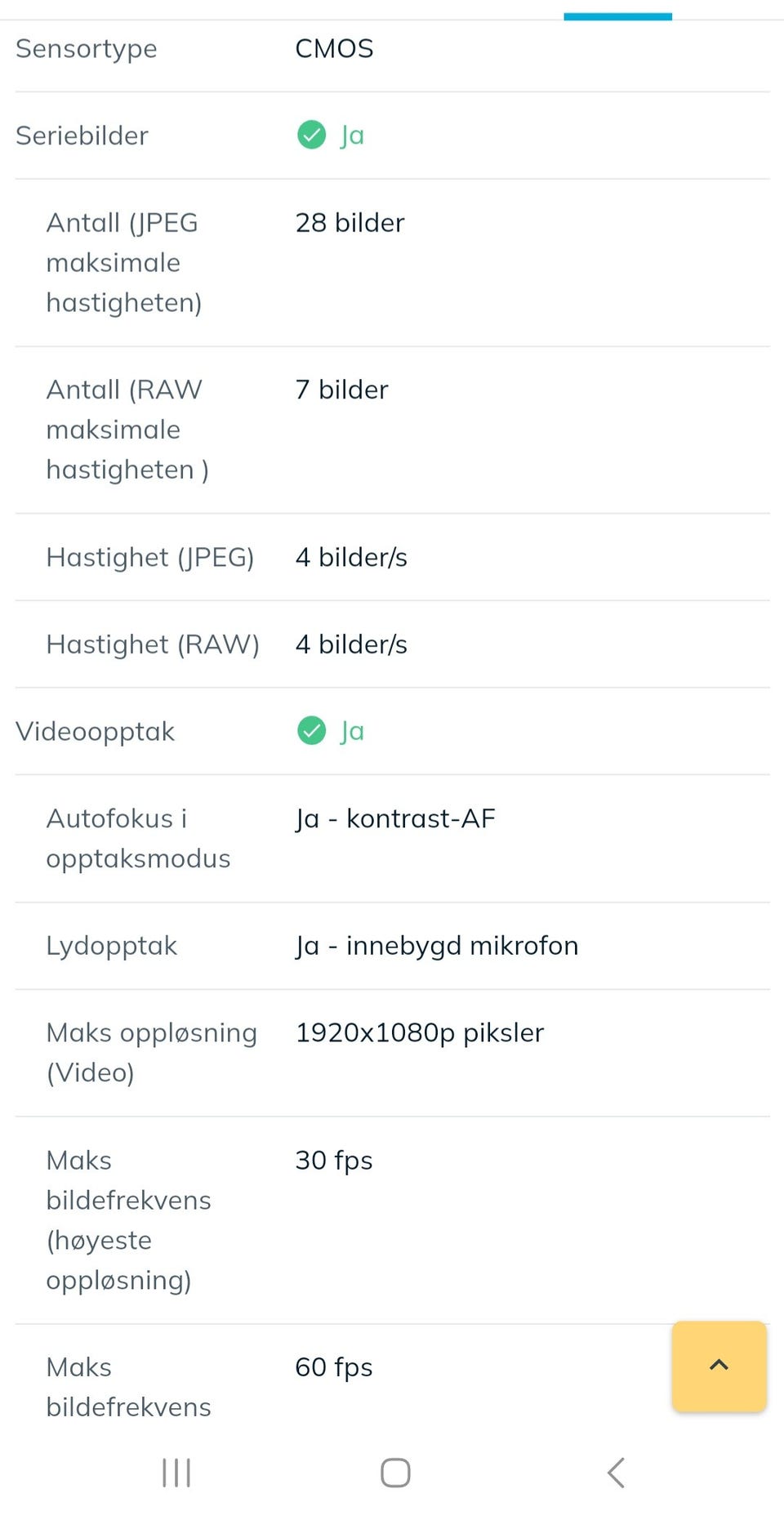Viewport: 784px width, 1520px height.
Task: Tap the scroll-to-top arrow button
Action: tap(719, 1366)
